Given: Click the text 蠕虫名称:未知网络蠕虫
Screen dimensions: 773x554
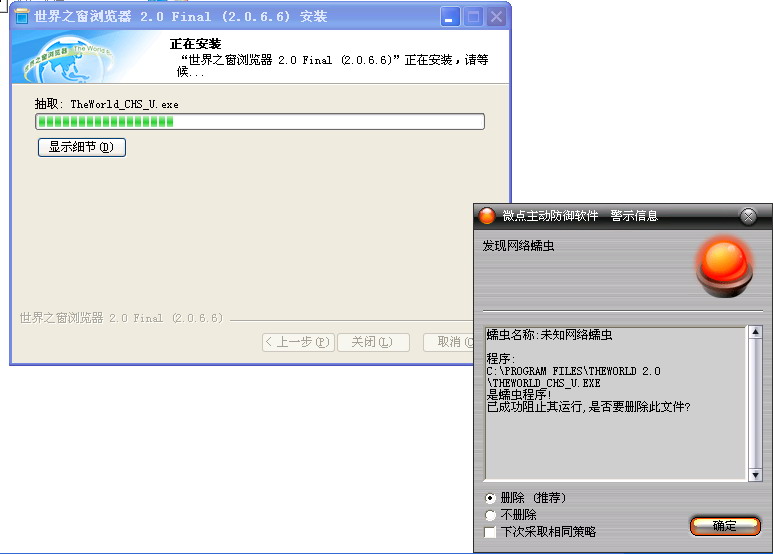Looking at the screenshot, I should [x=549, y=335].
